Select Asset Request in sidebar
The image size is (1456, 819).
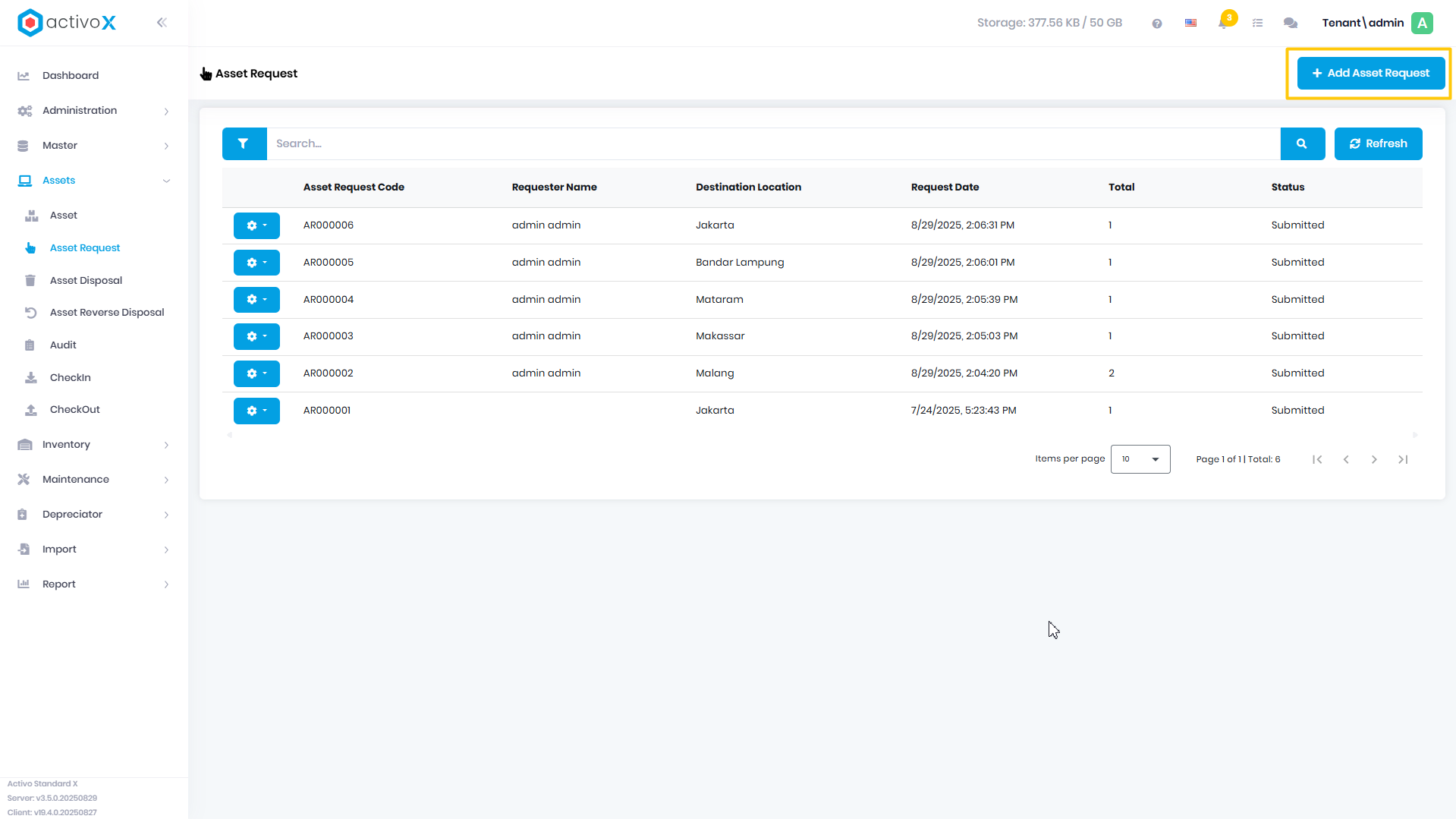pos(85,248)
